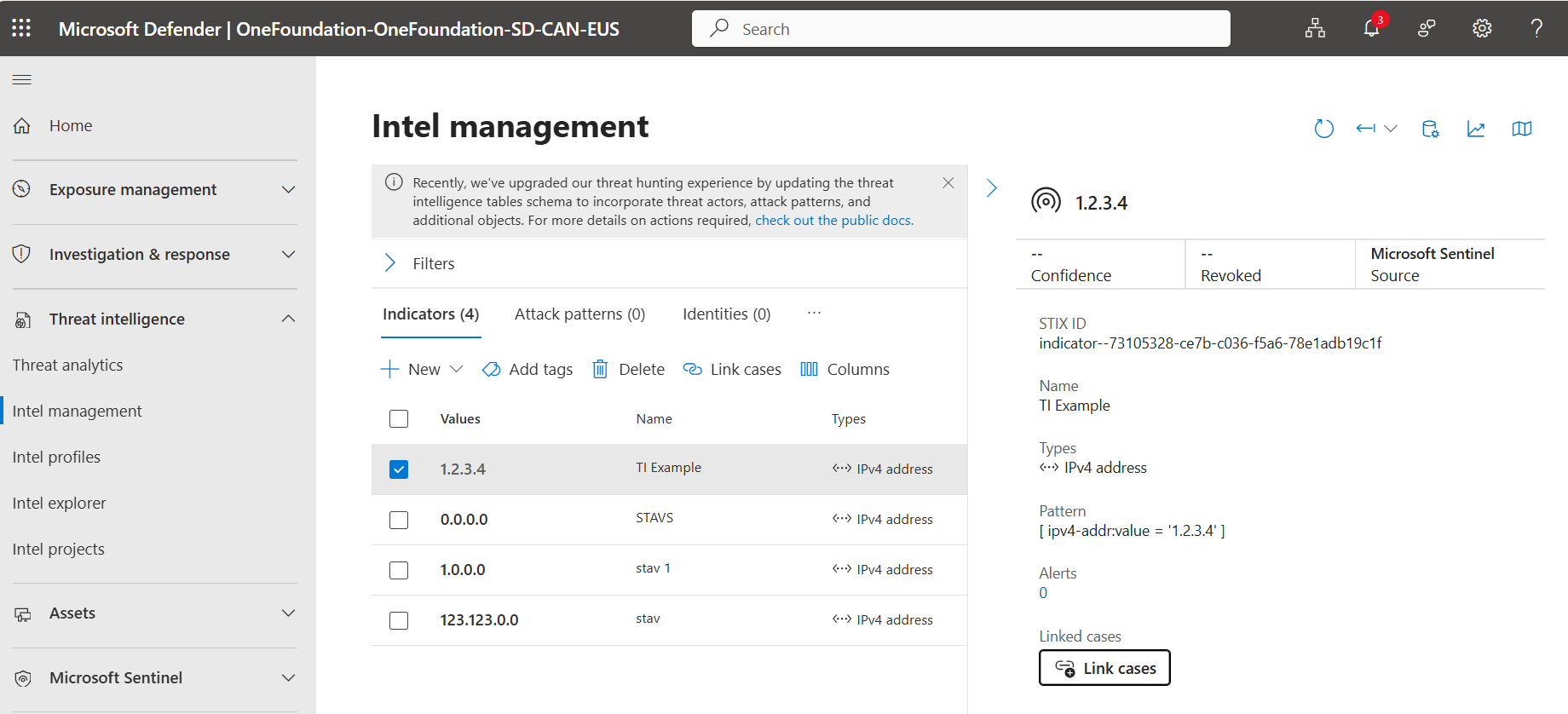Refresh the Intel management page

click(1323, 129)
